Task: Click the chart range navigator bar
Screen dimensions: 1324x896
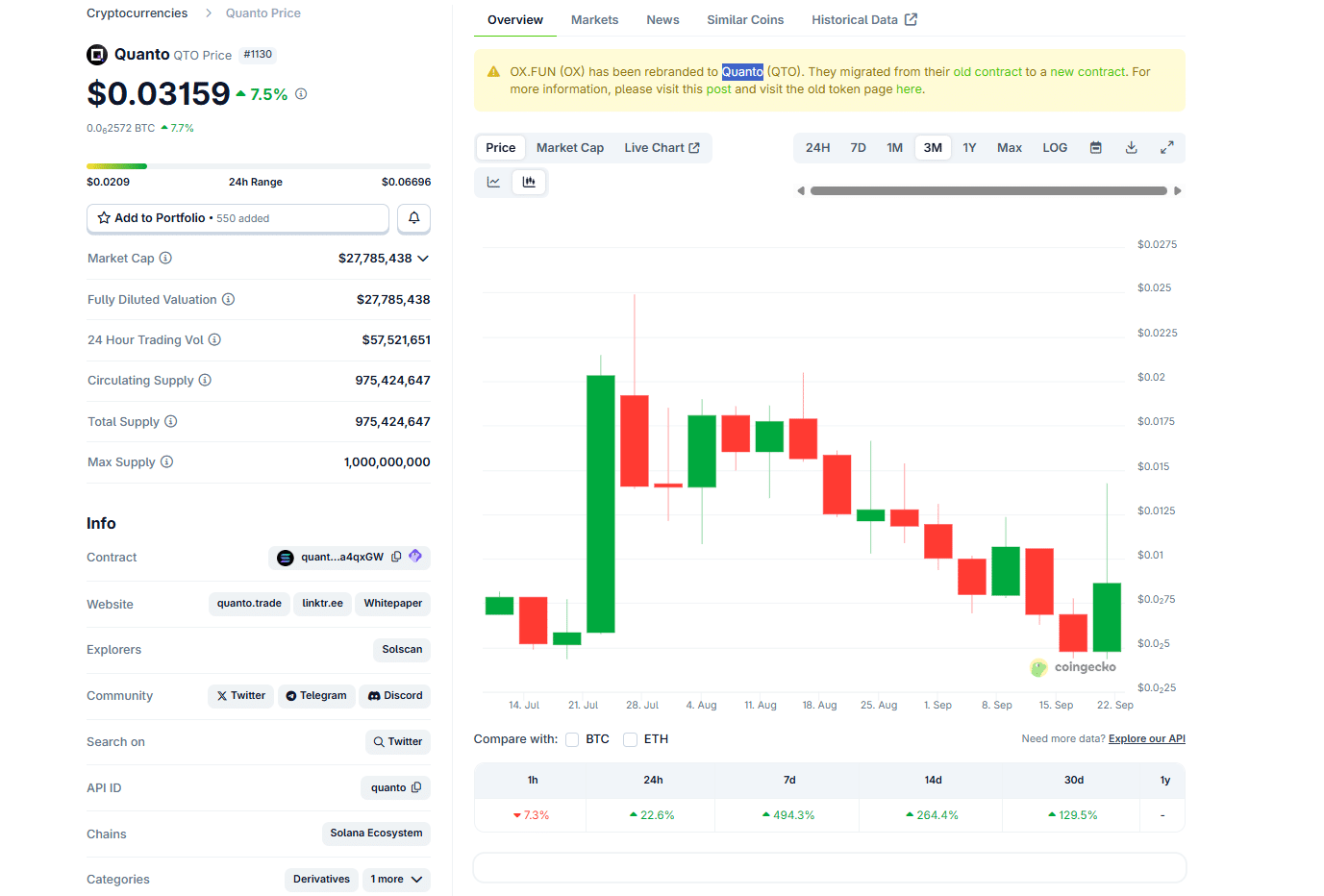Action: pyautogui.click(x=988, y=190)
